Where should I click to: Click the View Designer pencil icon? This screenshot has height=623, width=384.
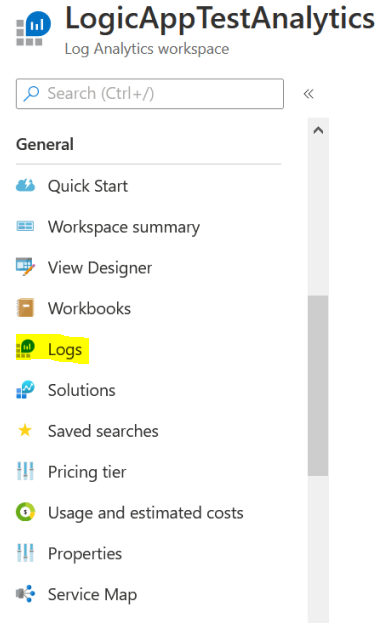point(25,267)
